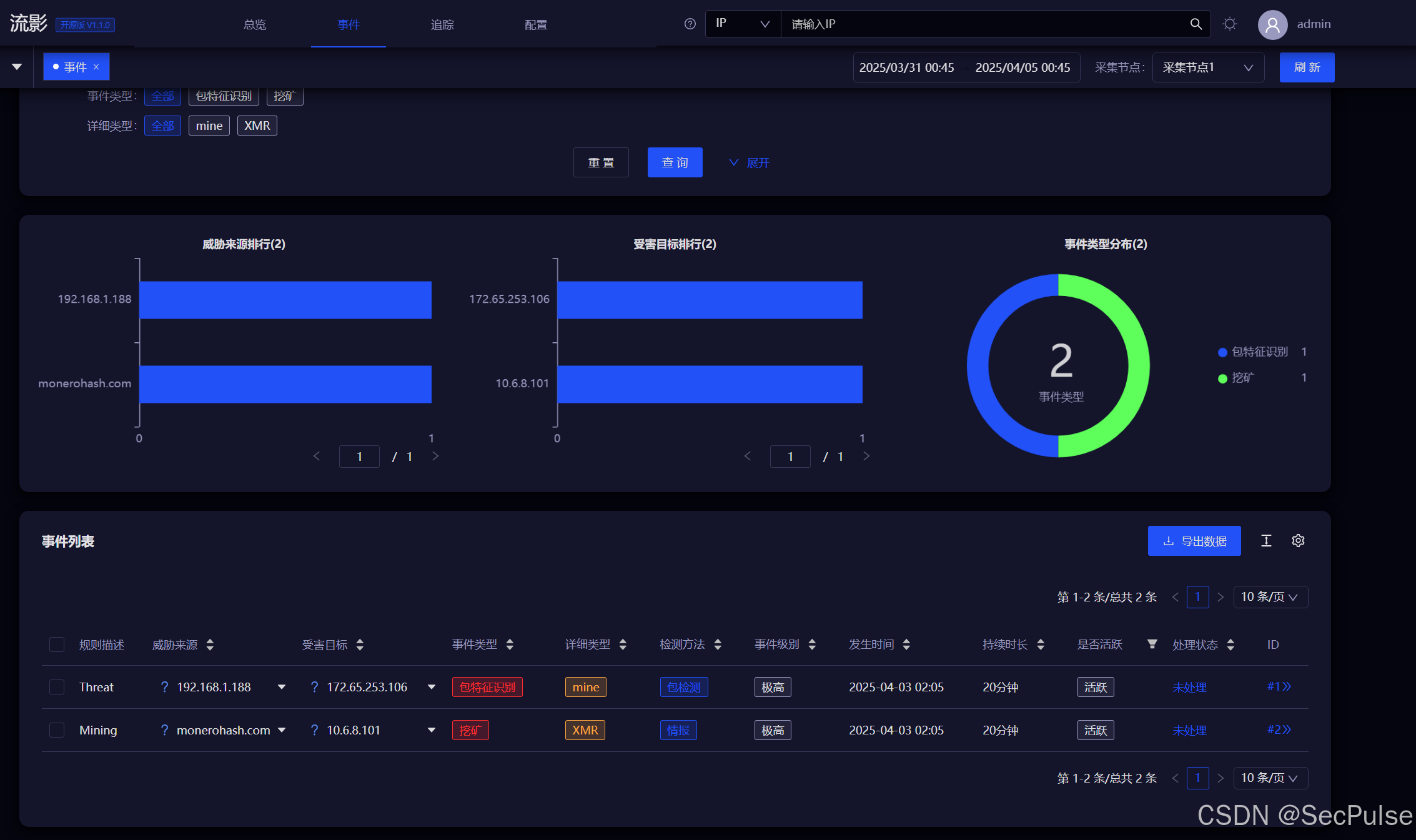Viewport: 1416px width, 840px height.
Task: Switch to the 追踪 tab
Action: point(442,24)
